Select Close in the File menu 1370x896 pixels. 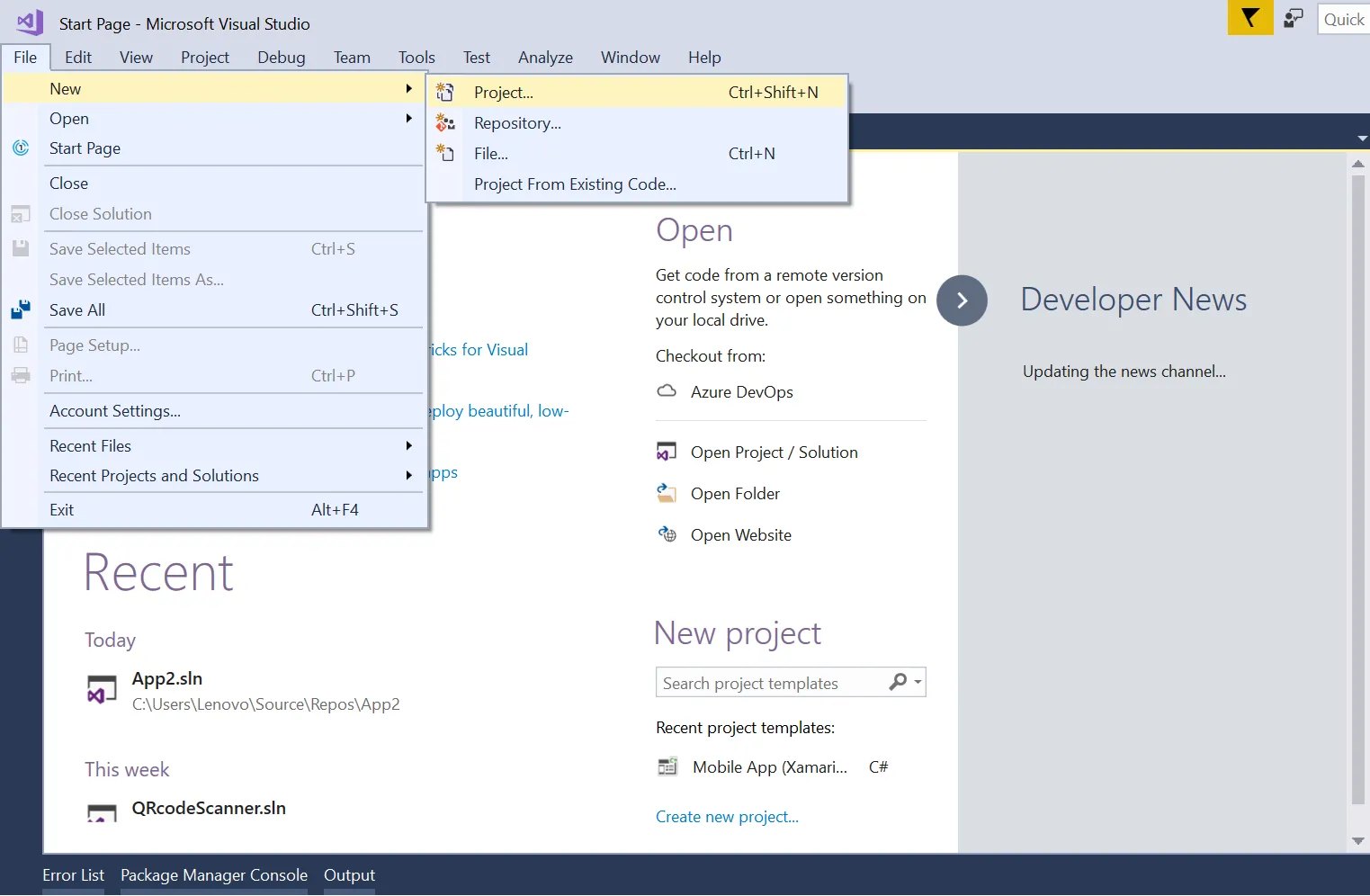214,183
